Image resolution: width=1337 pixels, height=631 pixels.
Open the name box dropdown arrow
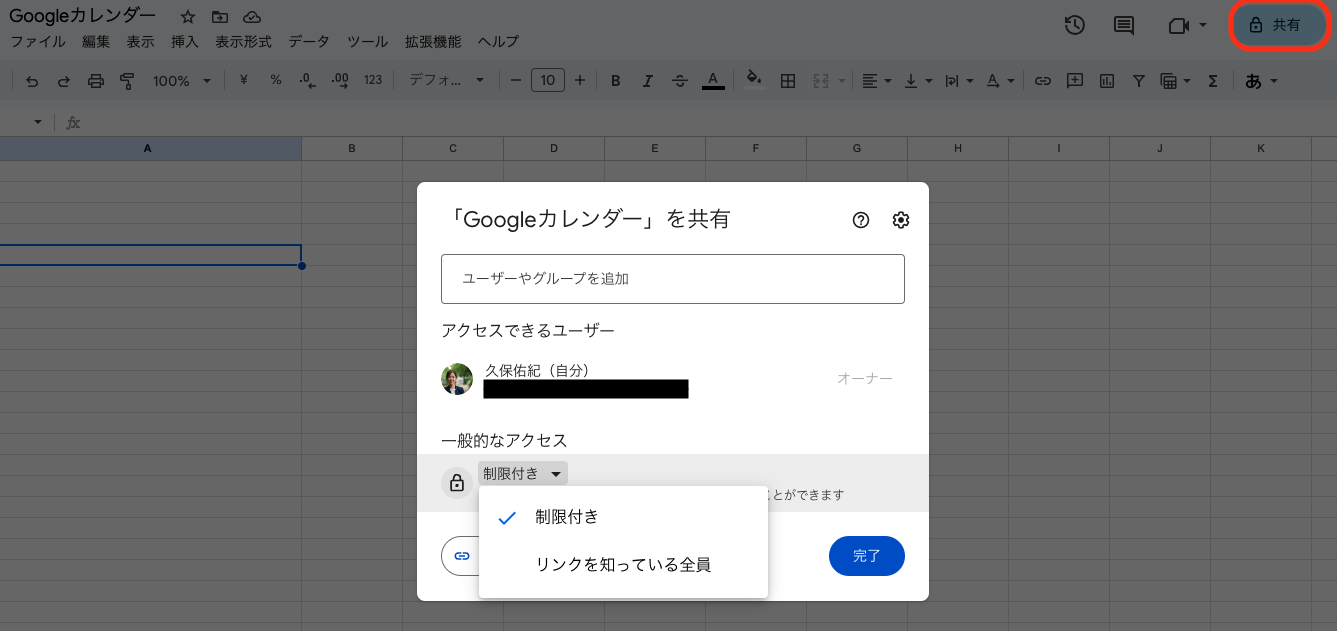tap(38, 122)
